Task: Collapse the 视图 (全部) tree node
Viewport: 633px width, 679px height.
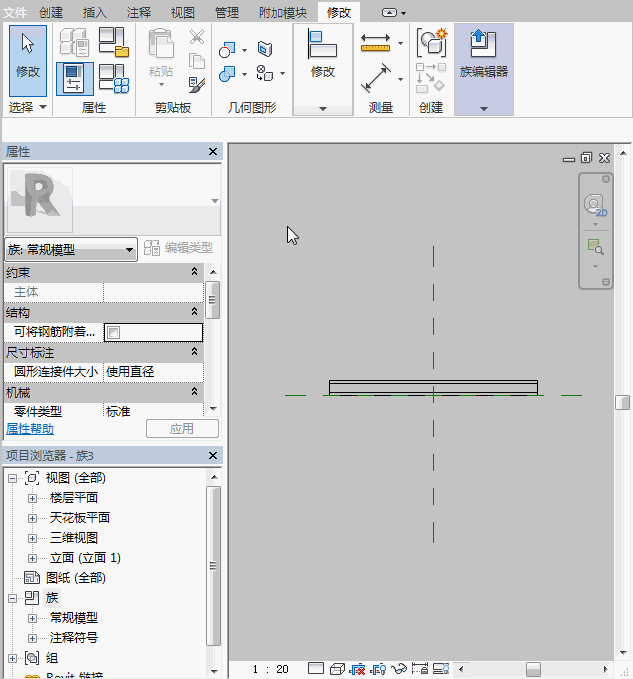Action: click(x=12, y=478)
